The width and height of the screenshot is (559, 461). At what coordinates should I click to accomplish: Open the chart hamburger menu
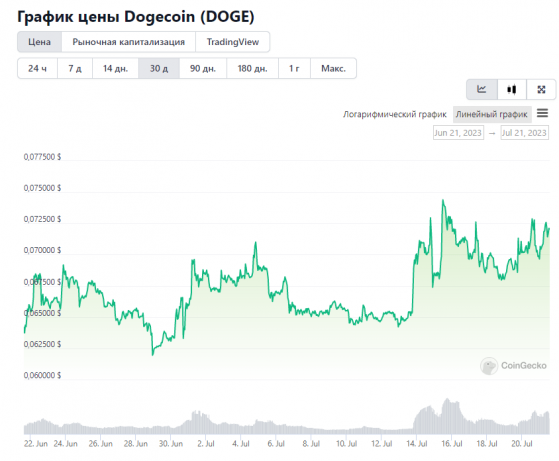542,113
